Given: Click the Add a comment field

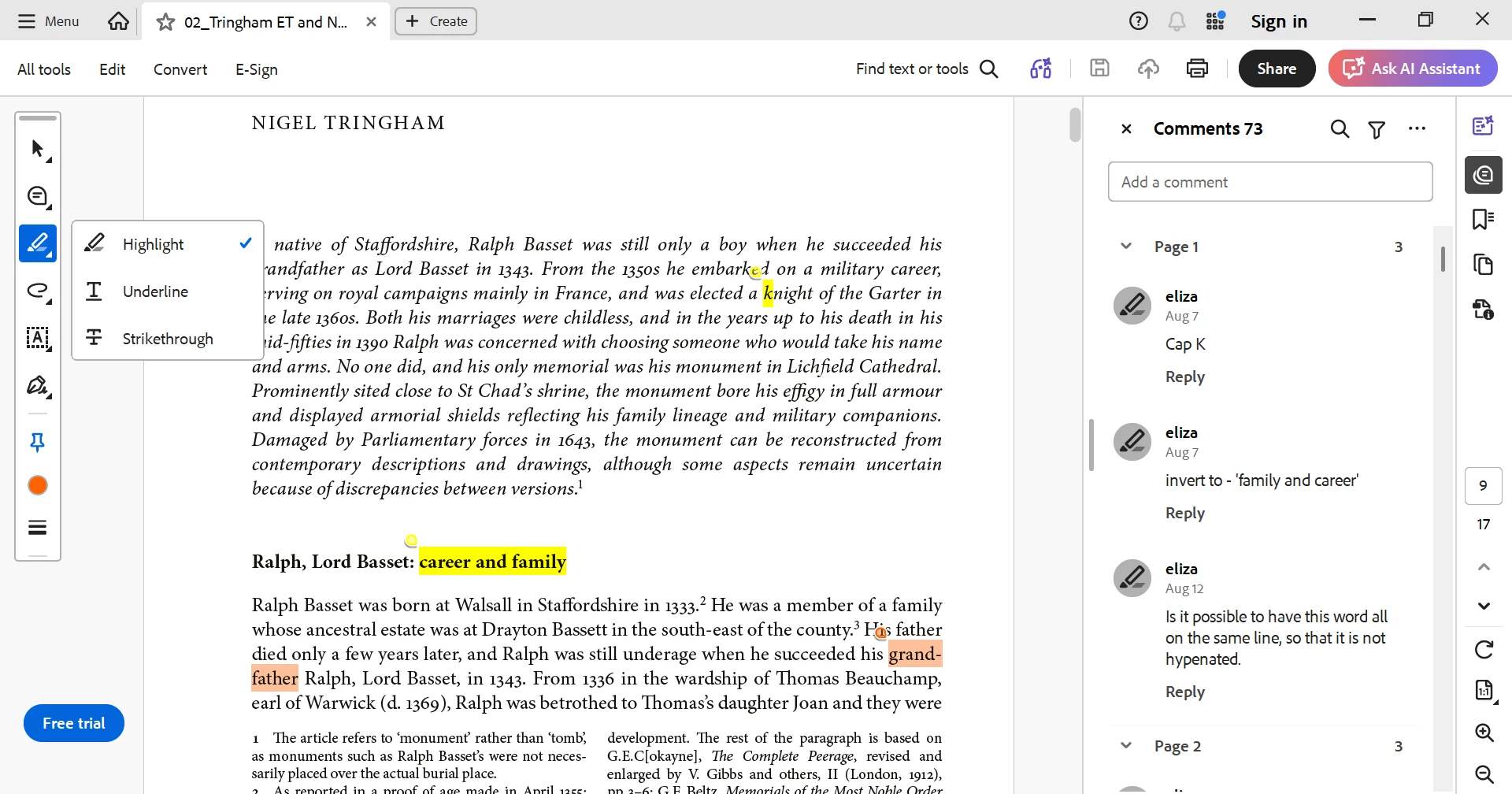Looking at the screenshot, I should pyautogui.click(x=1270, y=182).
